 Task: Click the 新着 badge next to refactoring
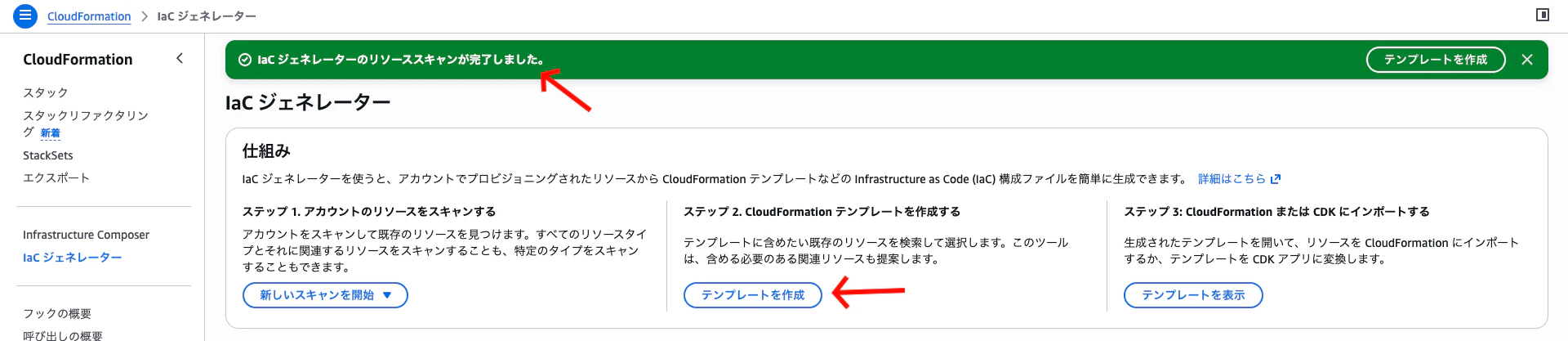(x=51, y=133)
